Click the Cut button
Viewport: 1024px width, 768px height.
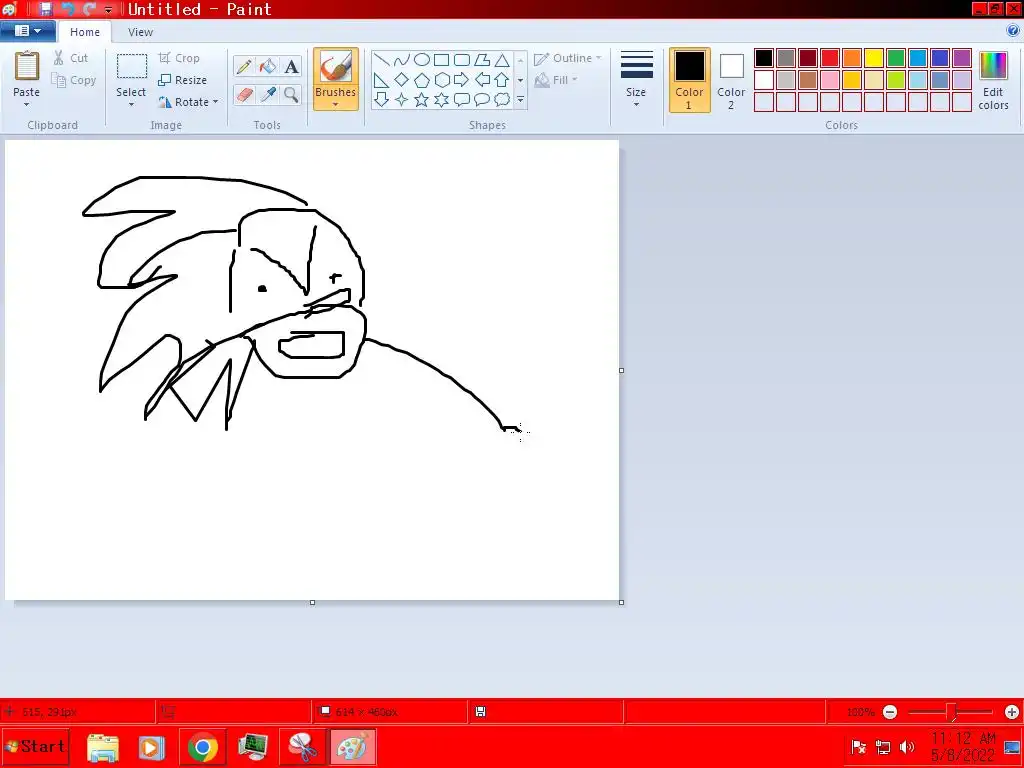point(71,58)
